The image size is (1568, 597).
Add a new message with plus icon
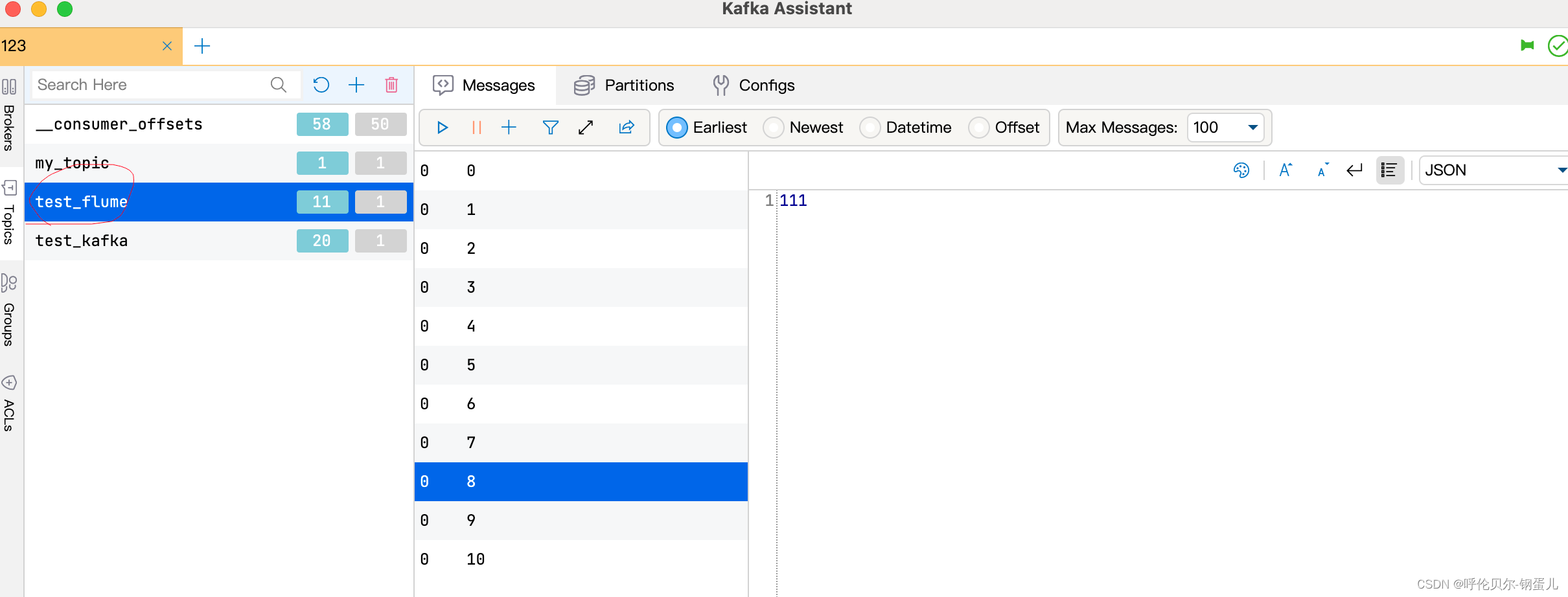click(509, 128)
